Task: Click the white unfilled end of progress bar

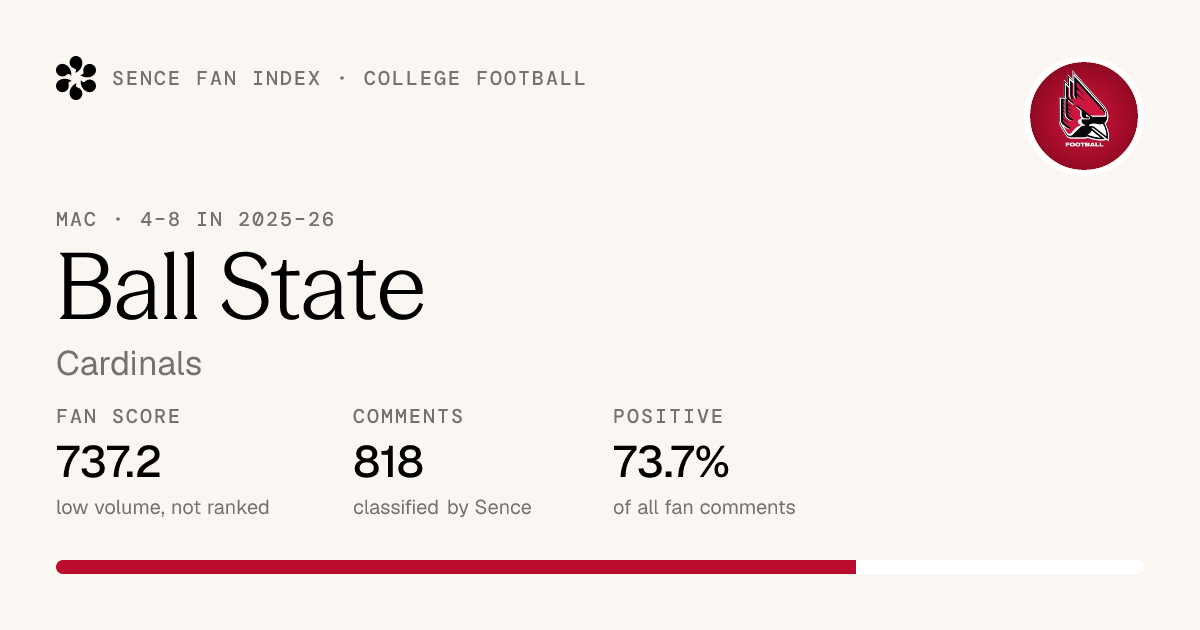Action: tap(1000, 567)
